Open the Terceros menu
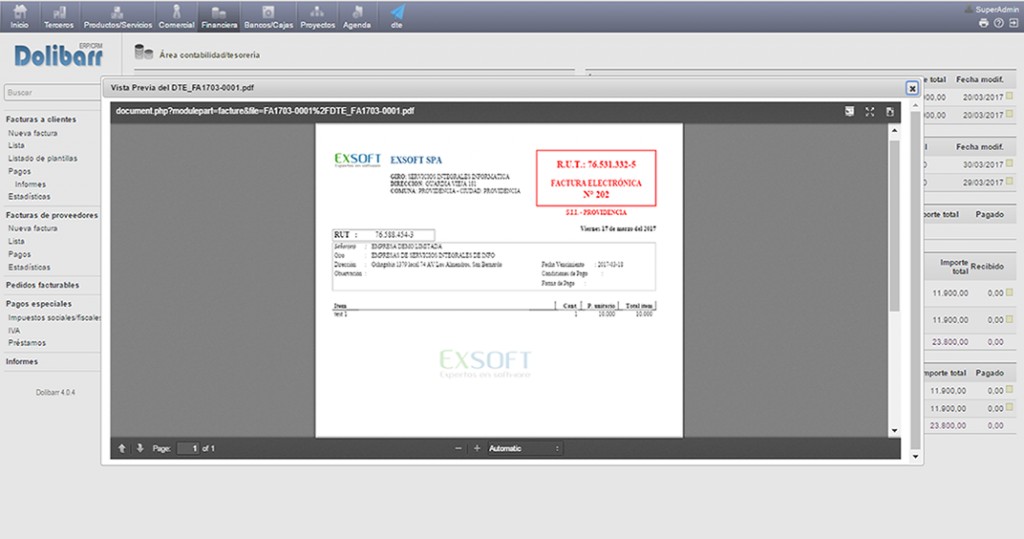The height and width of the screenshot is (539, 1024). click(59, 16)
